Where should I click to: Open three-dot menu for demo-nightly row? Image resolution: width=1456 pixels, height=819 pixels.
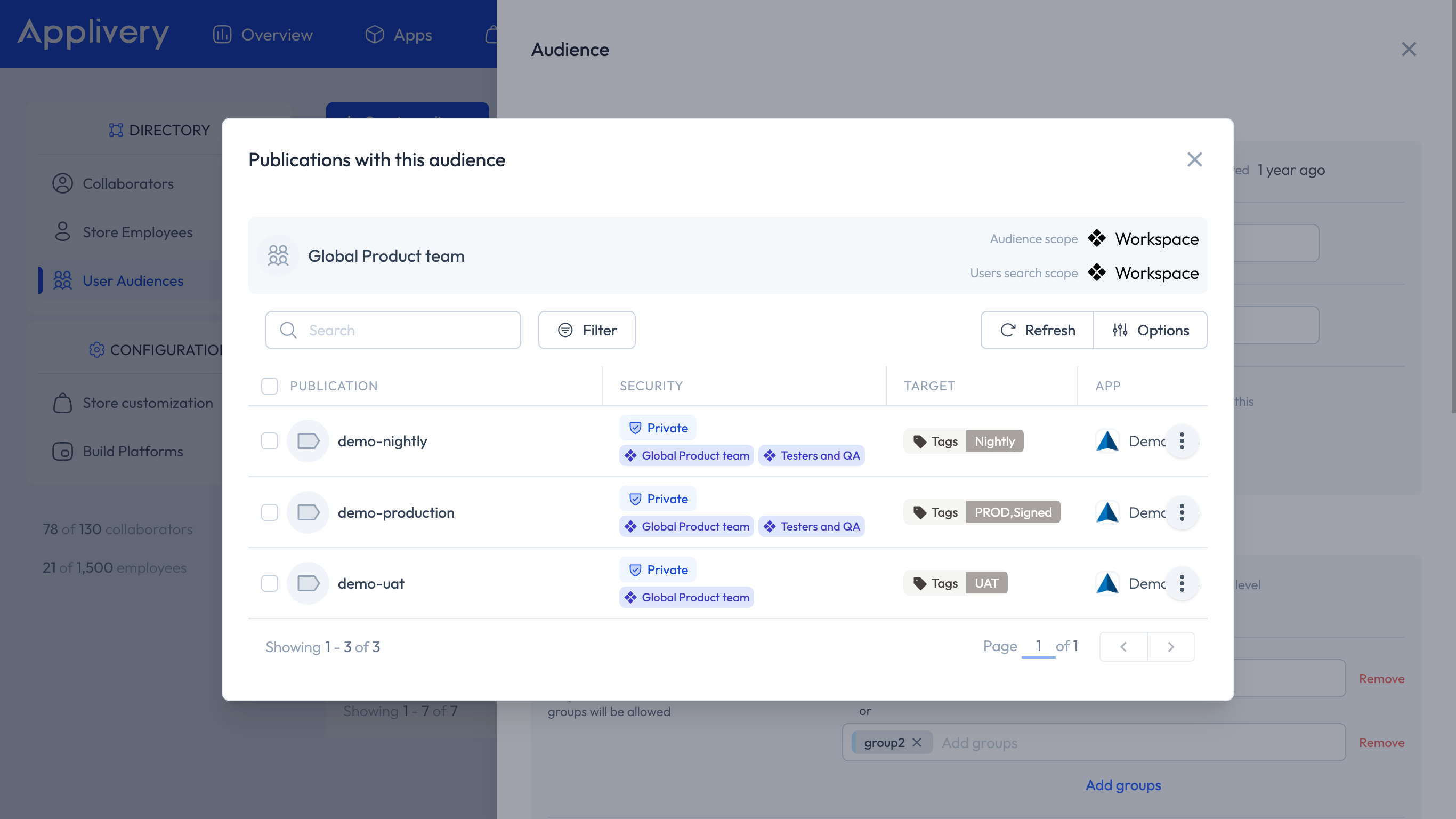pos(1182,441)
